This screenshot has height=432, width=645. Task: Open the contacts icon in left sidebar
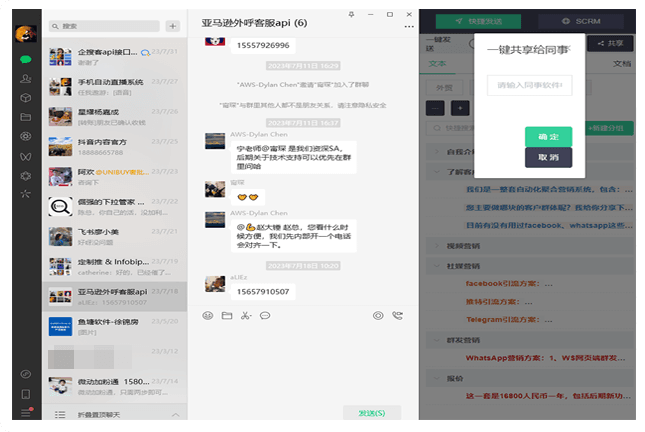tap(25, 79)
